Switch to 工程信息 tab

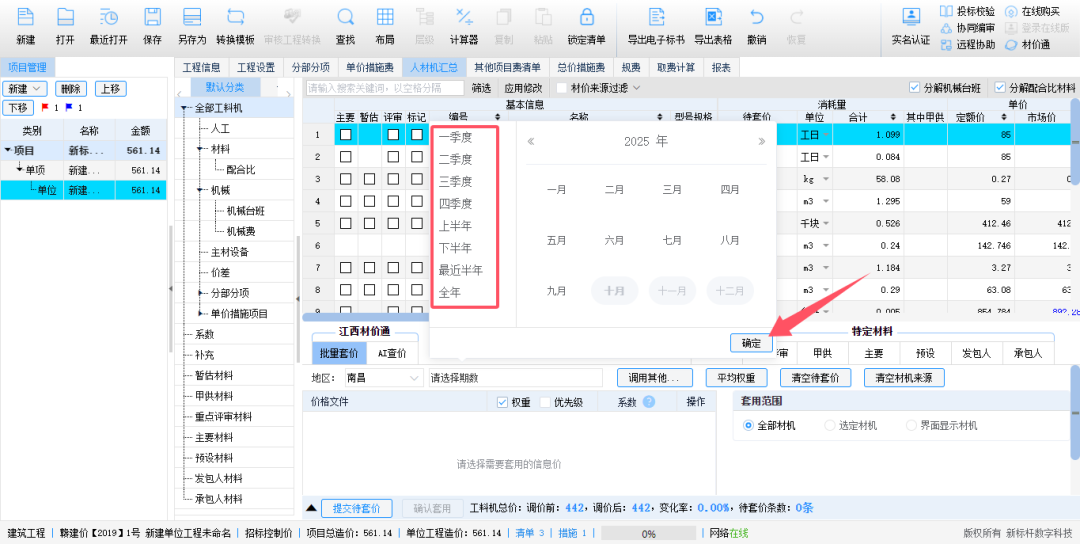pos(202,67)
